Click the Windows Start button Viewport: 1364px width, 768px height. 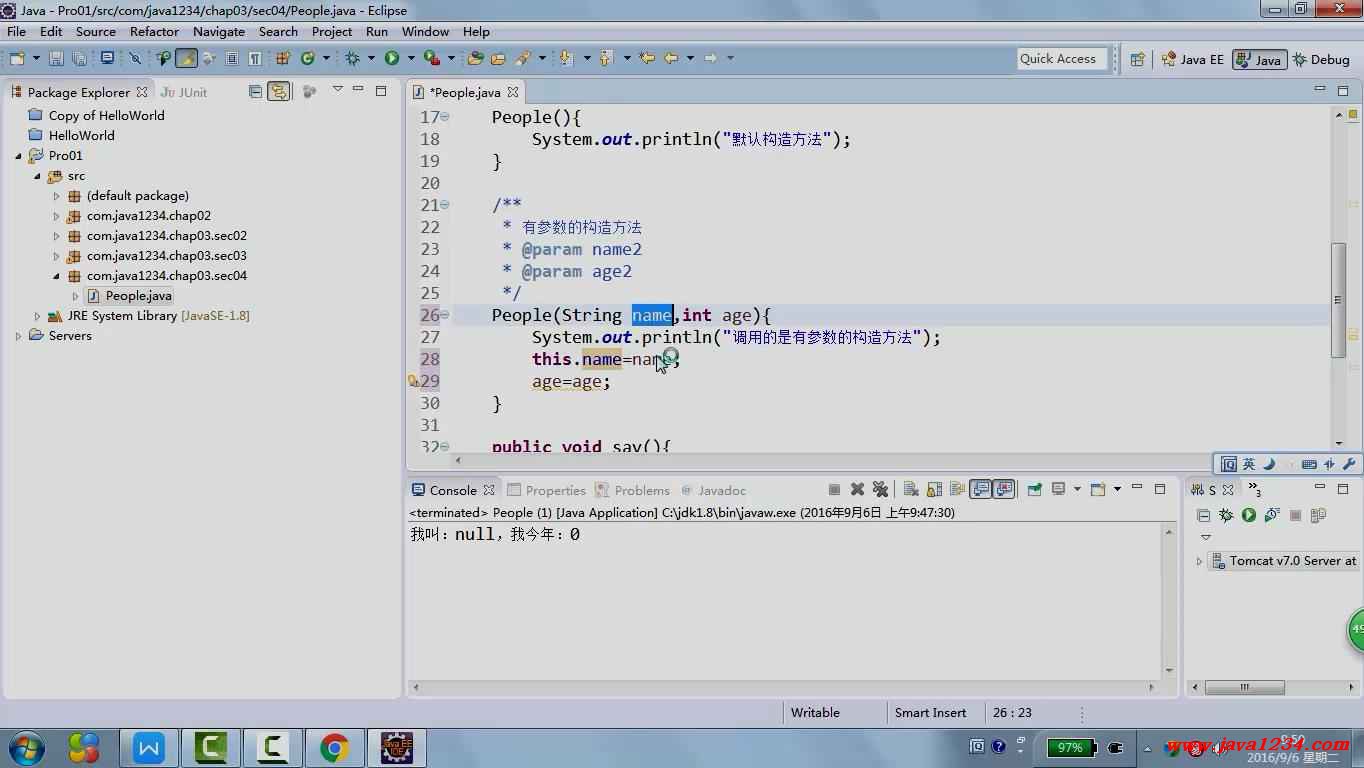[x=26, y=747]
